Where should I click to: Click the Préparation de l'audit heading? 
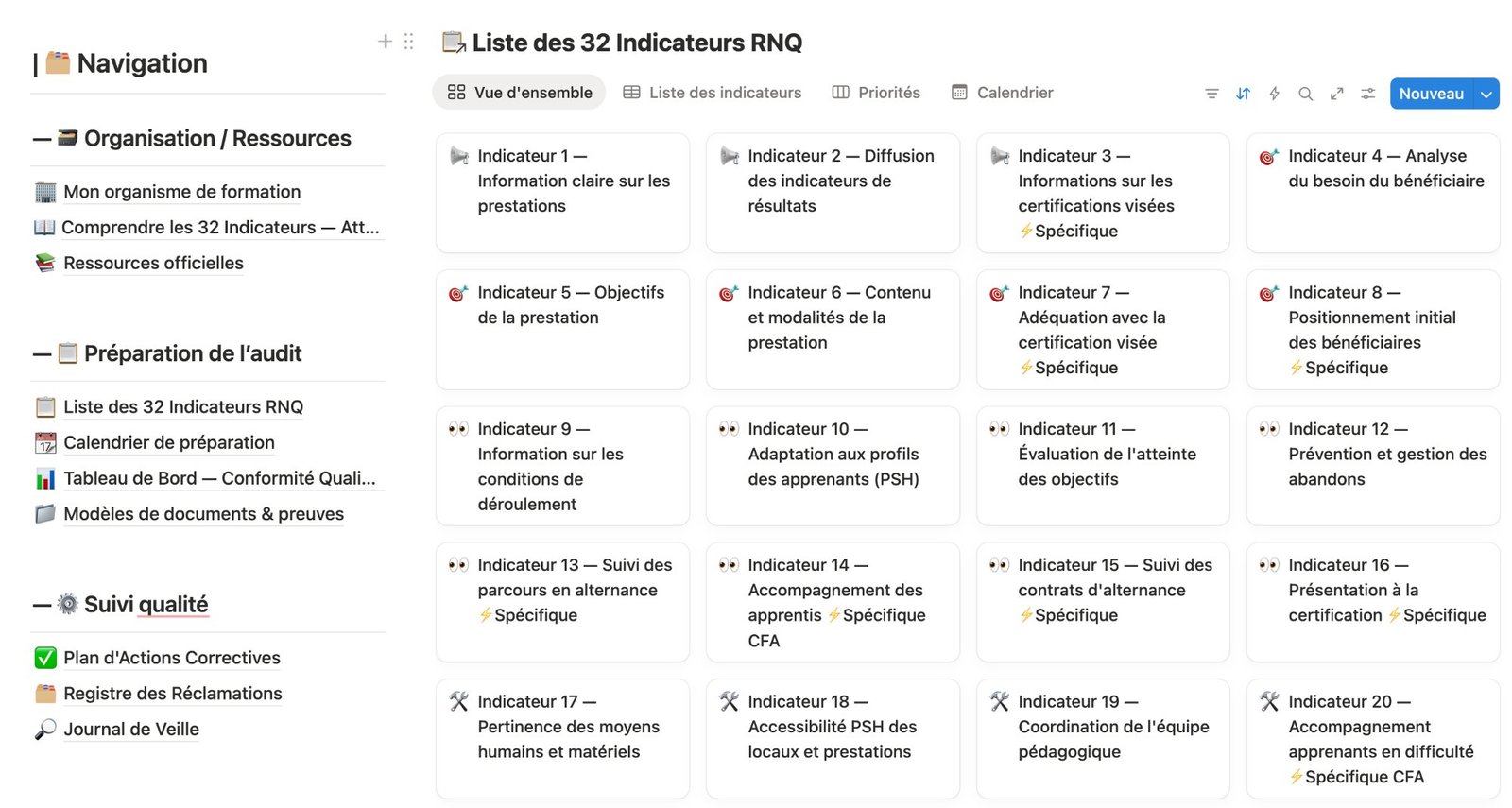[193, 354]
